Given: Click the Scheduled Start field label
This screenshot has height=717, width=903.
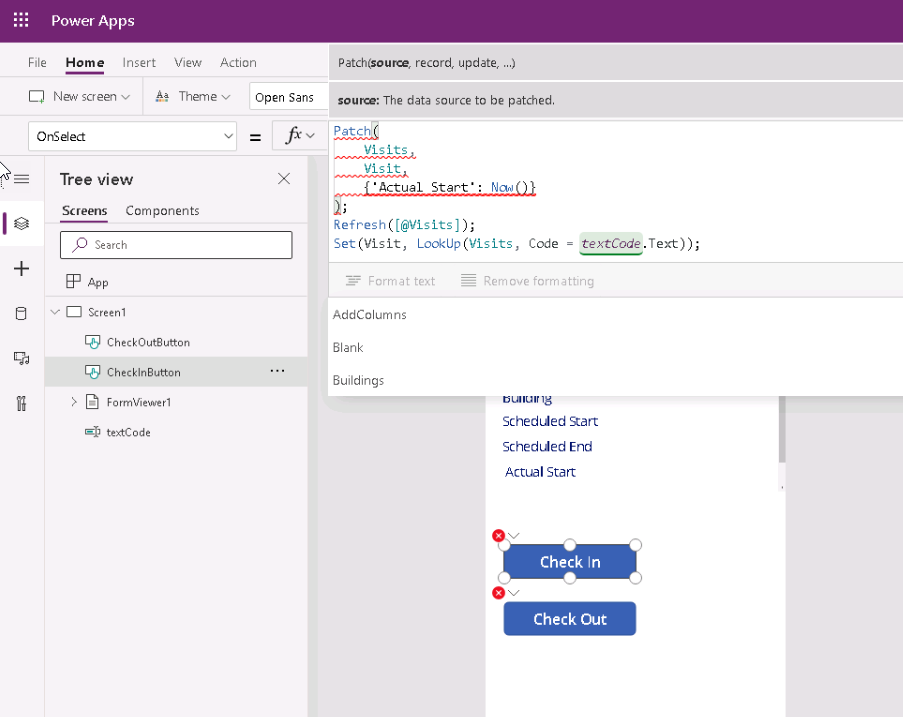Looking at the screenshot, I should (x=550, y=421).
